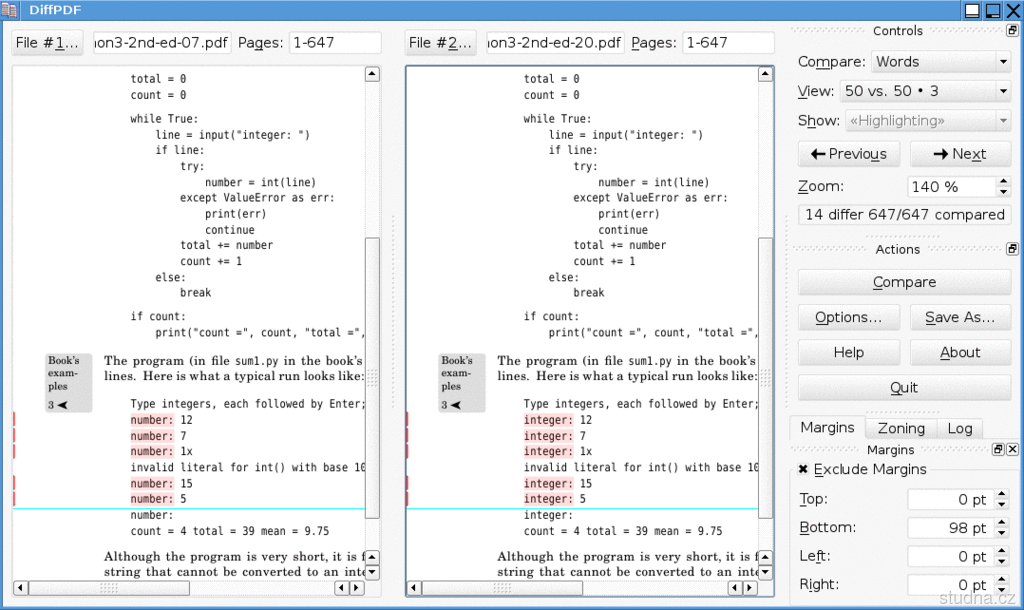
Task: Increase zoom with the spinner up arrow
Action: (x=1003, y=181)
